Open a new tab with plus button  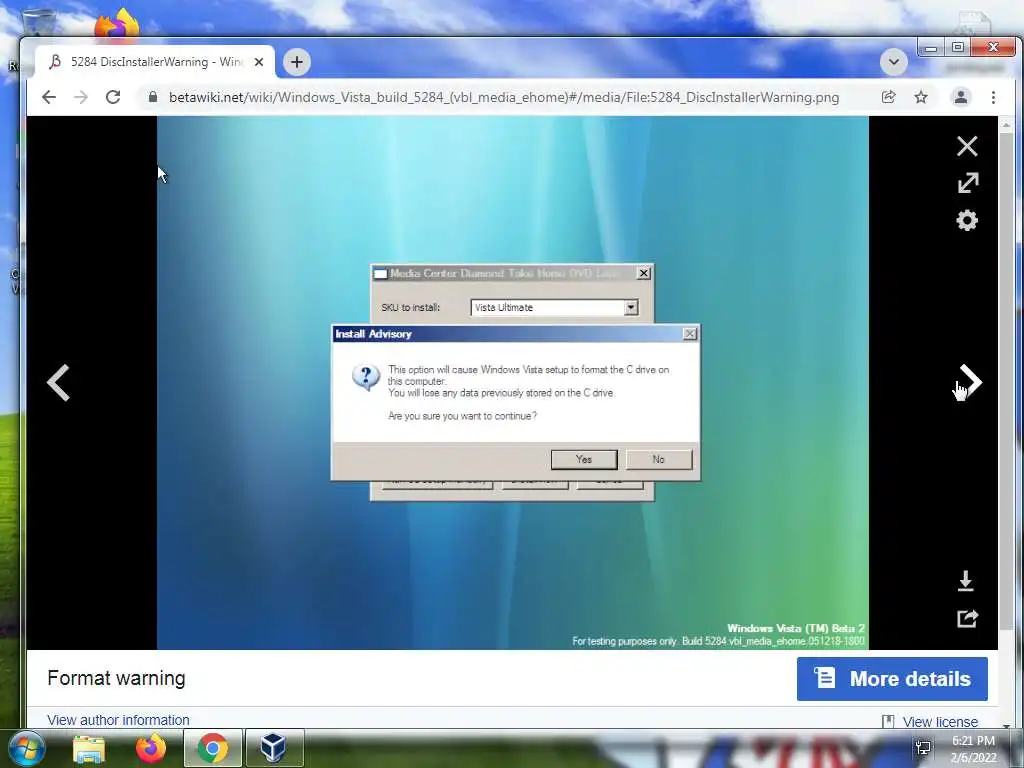296,62
